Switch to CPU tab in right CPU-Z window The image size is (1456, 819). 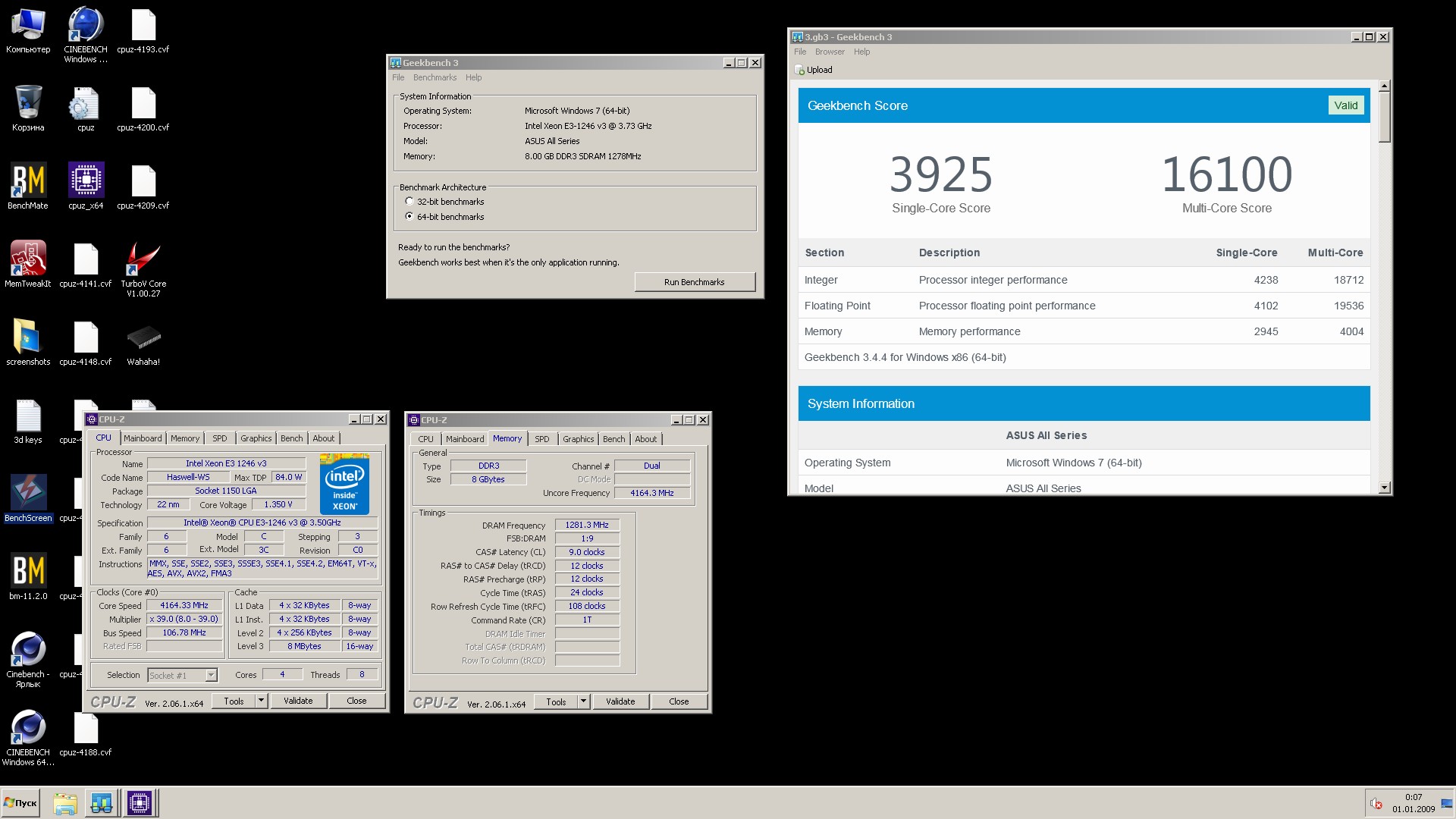pyautogui.click(x=425, y=439)
